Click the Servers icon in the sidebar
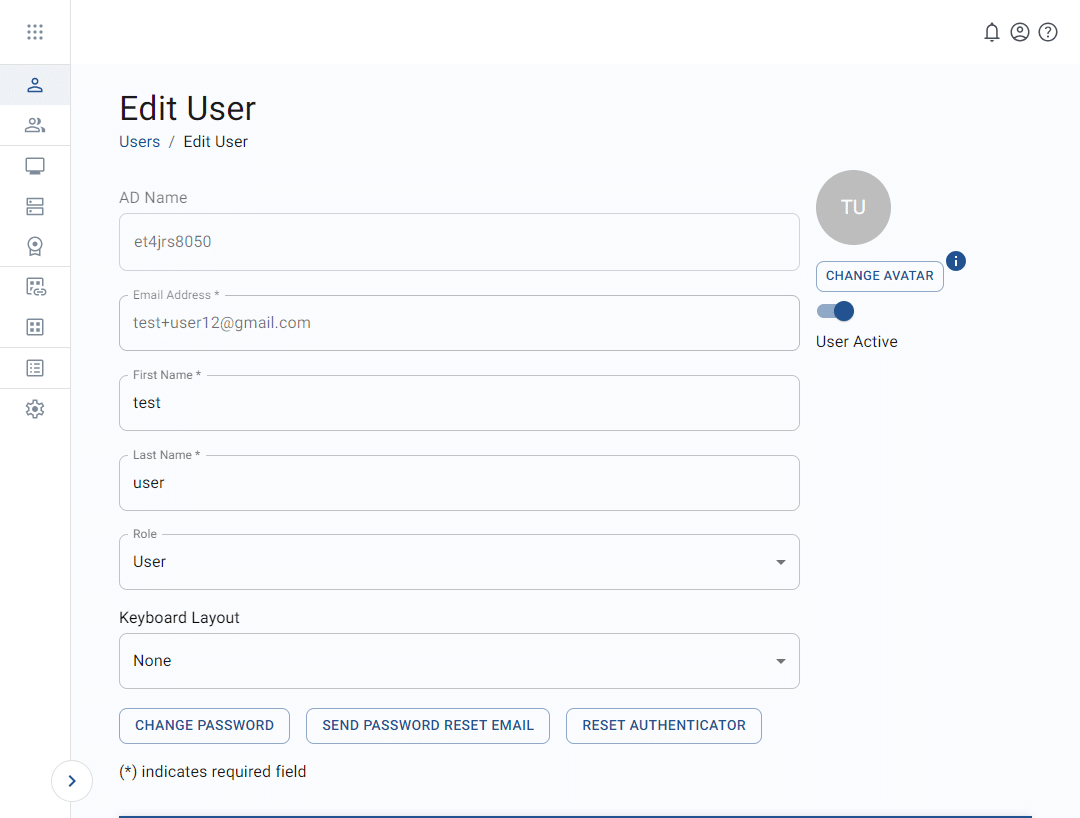 (35, 206)
